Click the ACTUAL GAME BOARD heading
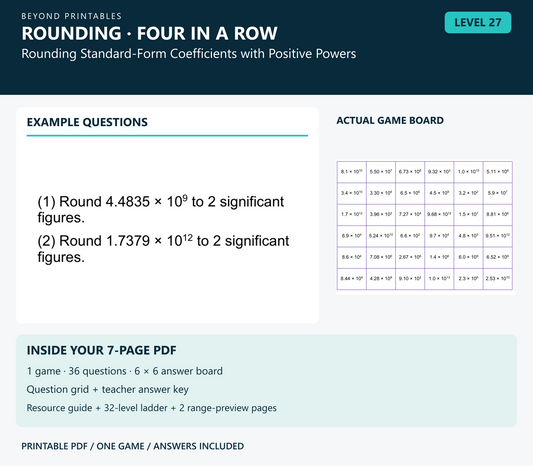Image resolution: width=533 pixels, height=466 pixels. 390,120
